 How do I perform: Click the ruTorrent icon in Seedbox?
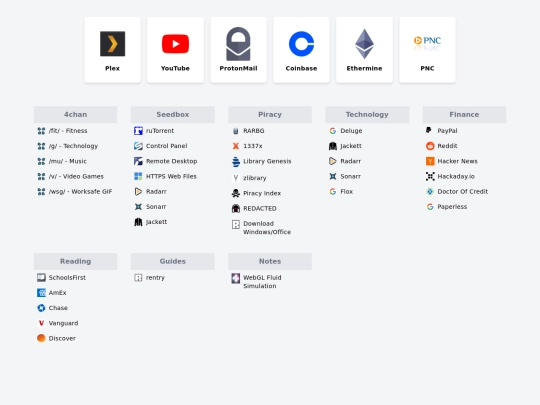coord(138,131)
